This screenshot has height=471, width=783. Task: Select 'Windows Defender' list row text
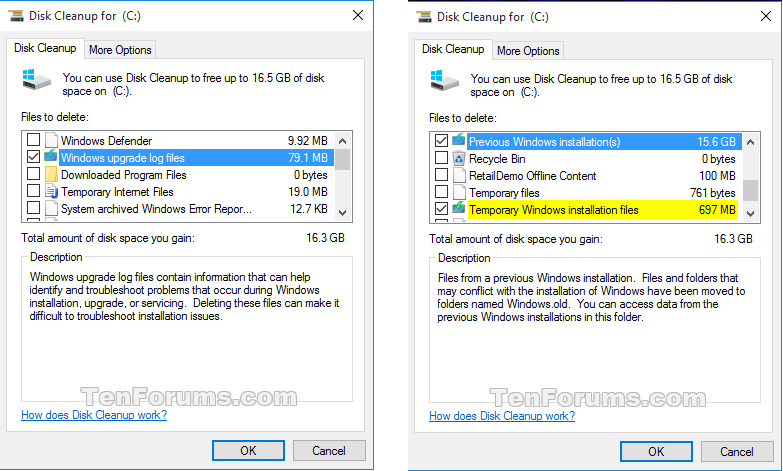(106, 140)
